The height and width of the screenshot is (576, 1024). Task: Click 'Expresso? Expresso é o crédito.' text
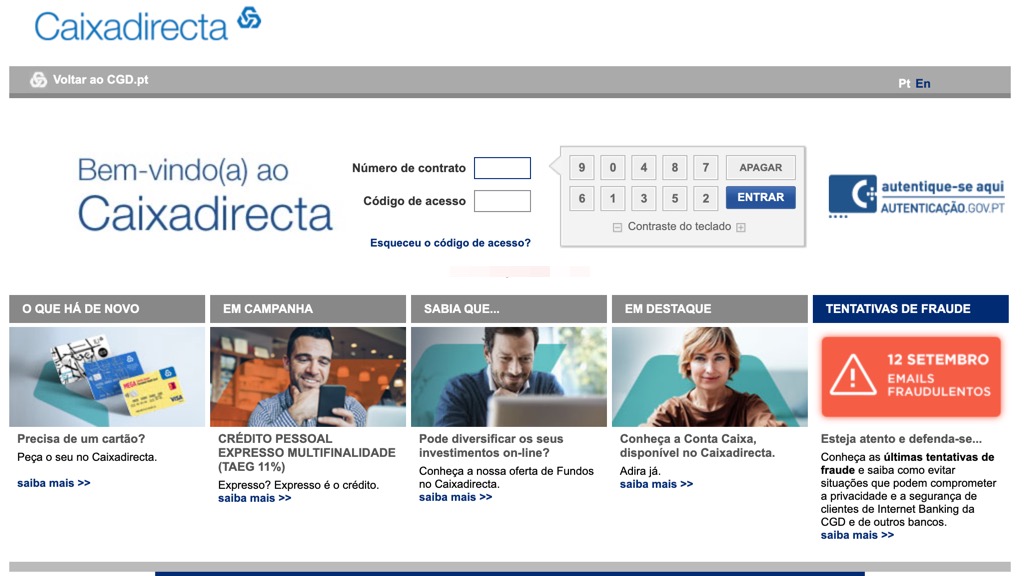coord(298,485)
